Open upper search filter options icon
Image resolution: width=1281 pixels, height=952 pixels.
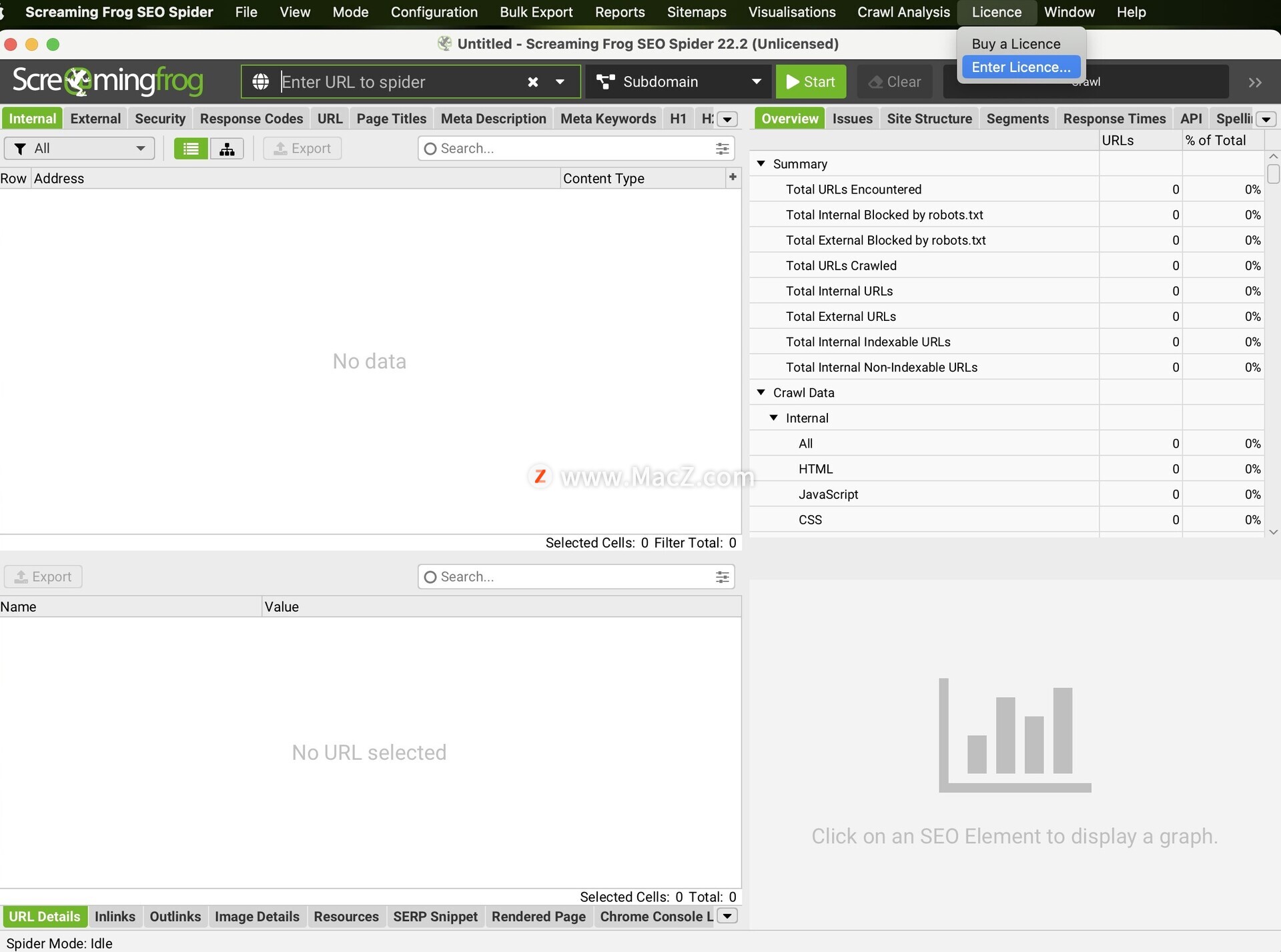tap(722, 148)
